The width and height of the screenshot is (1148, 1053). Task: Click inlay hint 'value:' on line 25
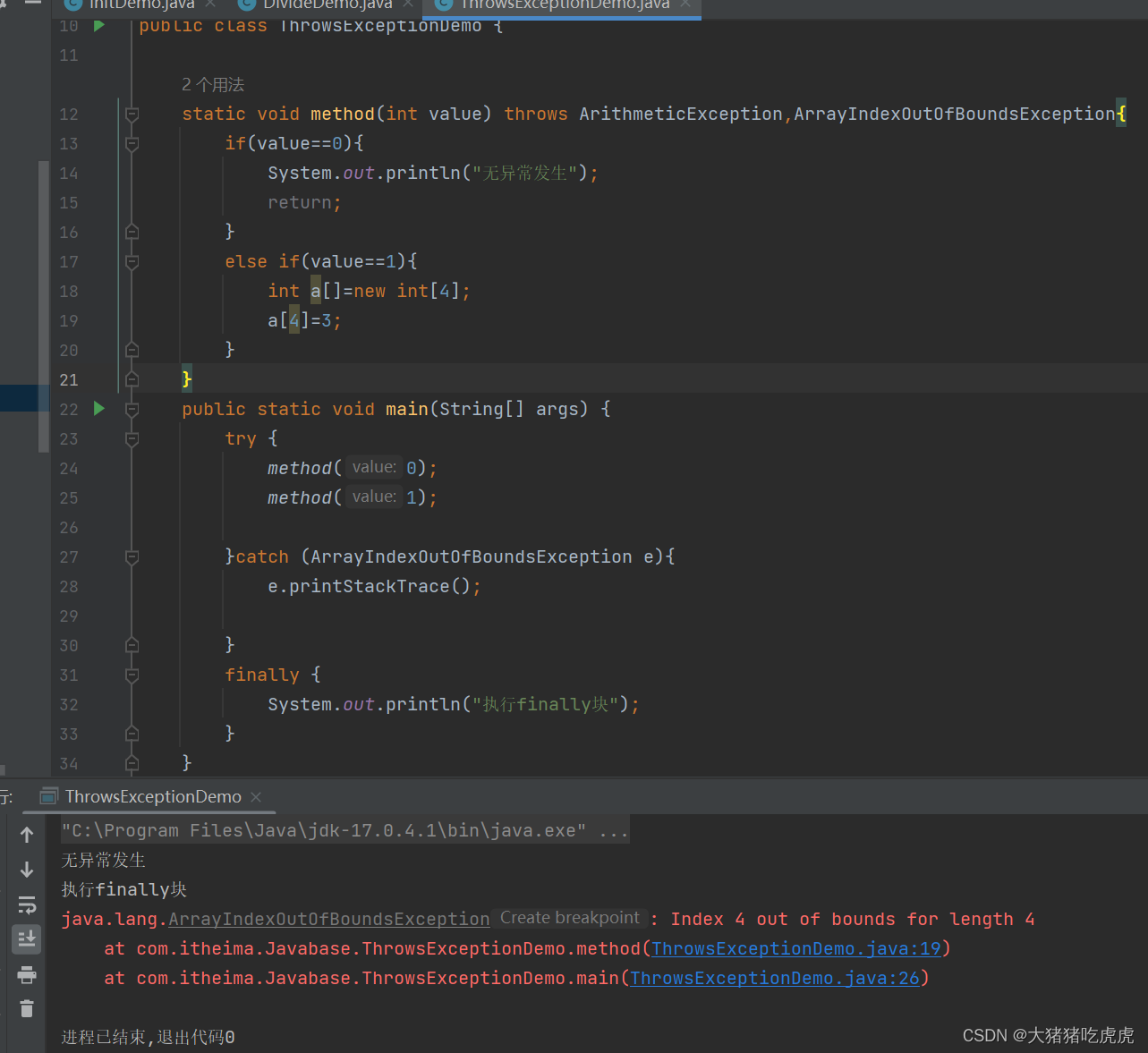click(x=374, y=497)
